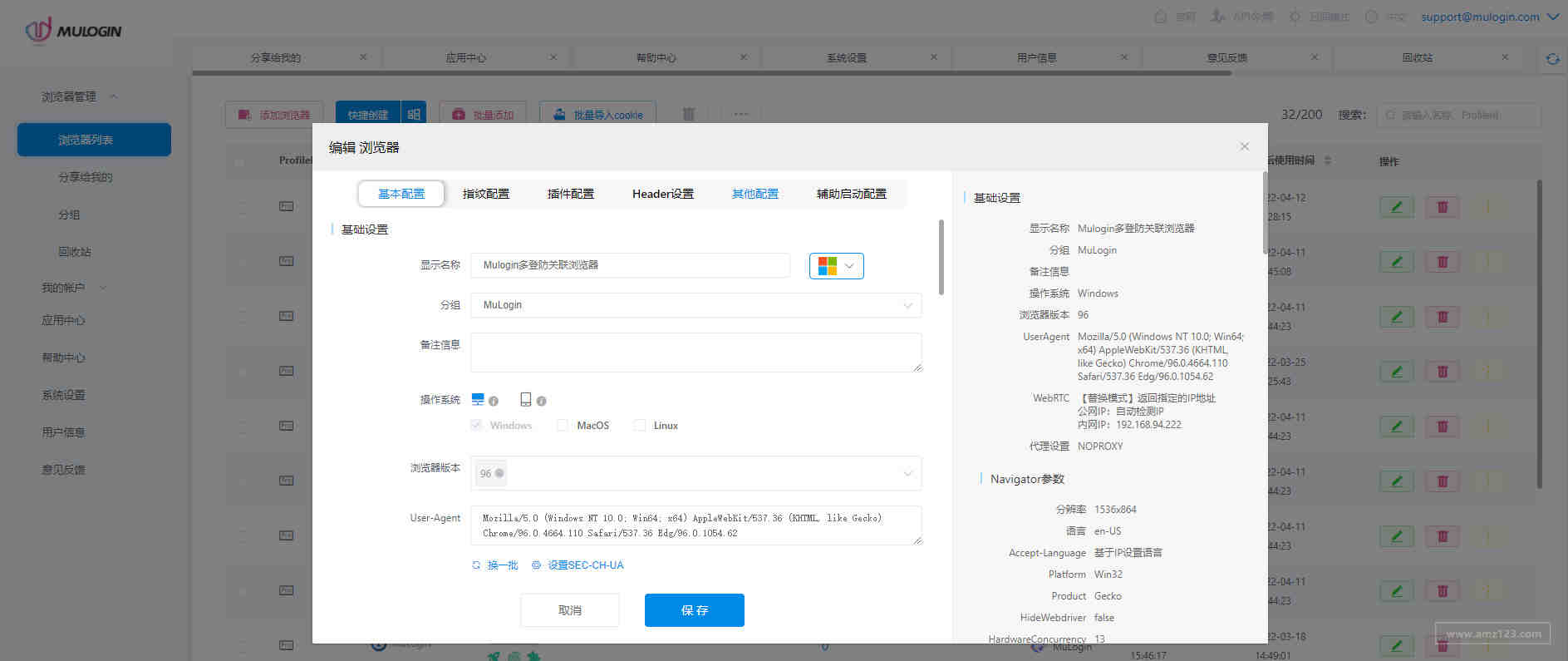Switch to Header设置 tab
The height and width of the screenshot is (661, 1568).
point(663,194)
